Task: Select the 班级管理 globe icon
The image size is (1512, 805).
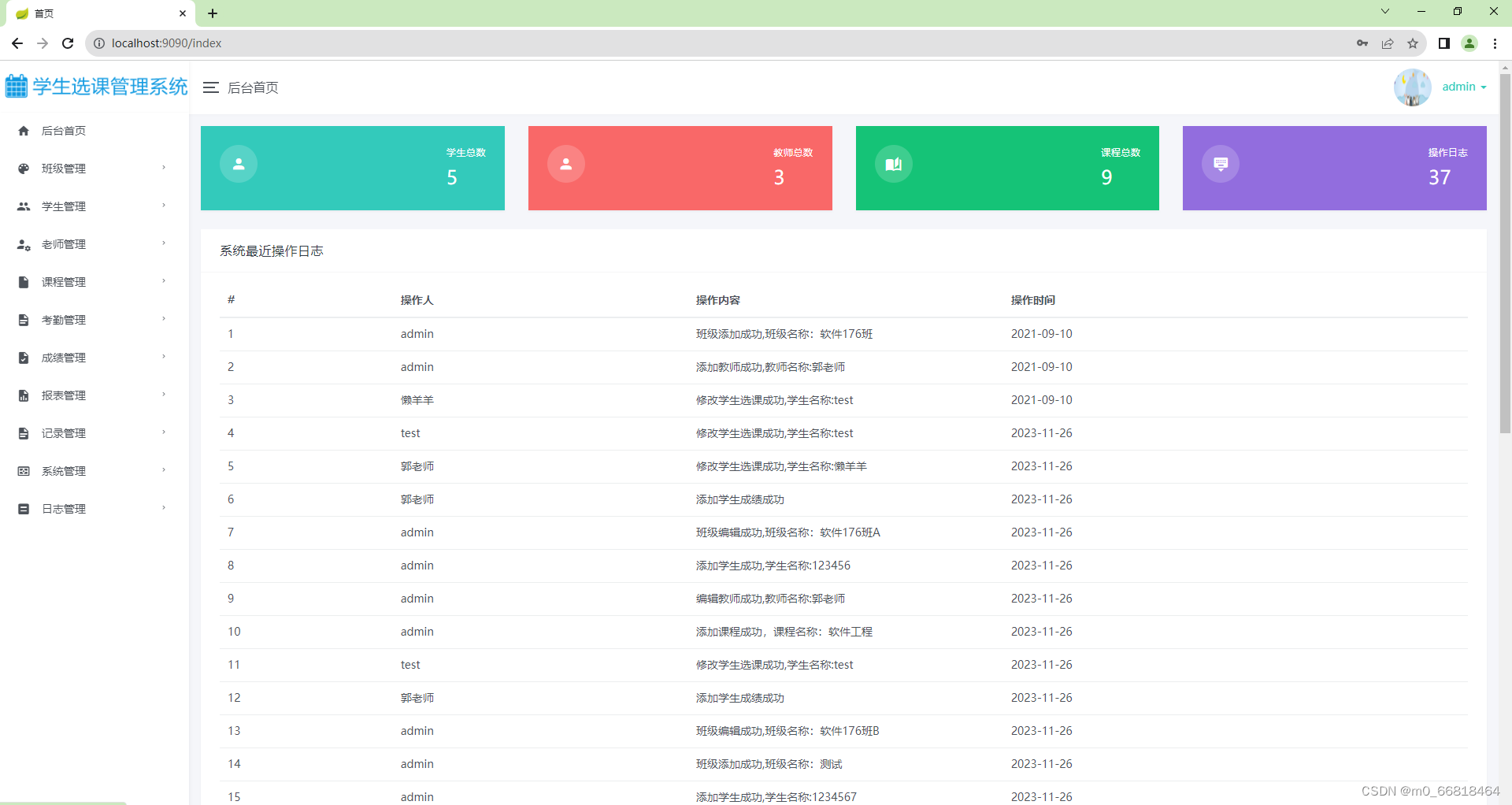Action: pyautogui.click(x=22, y=168)
